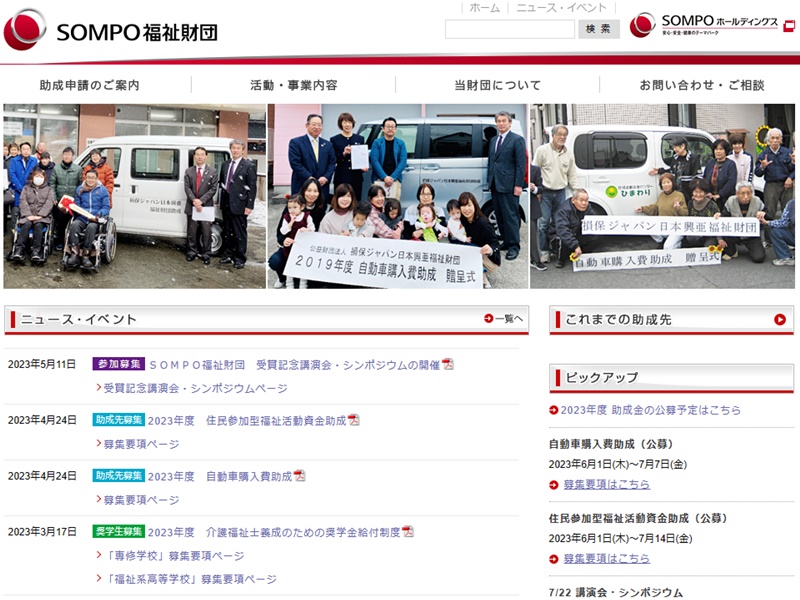Open ＳＯＭＰＯ福祉財団 受賞記念講演会・シンポジウムの開催 link
The width and height of the screenshot is (800, 600).
click(294, 365)
